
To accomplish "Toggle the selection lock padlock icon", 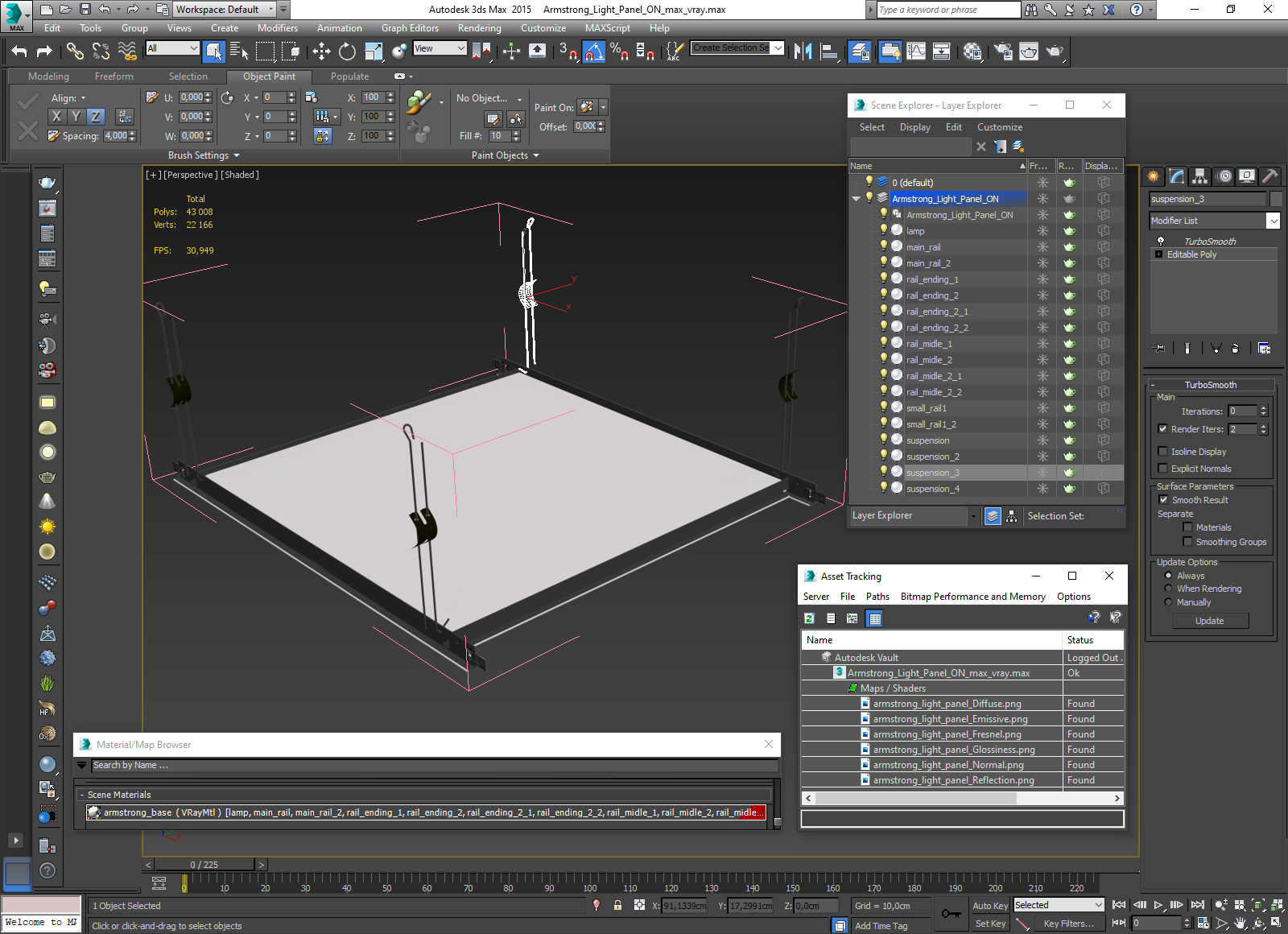I will pyautogui.click(x=617, y=905).
